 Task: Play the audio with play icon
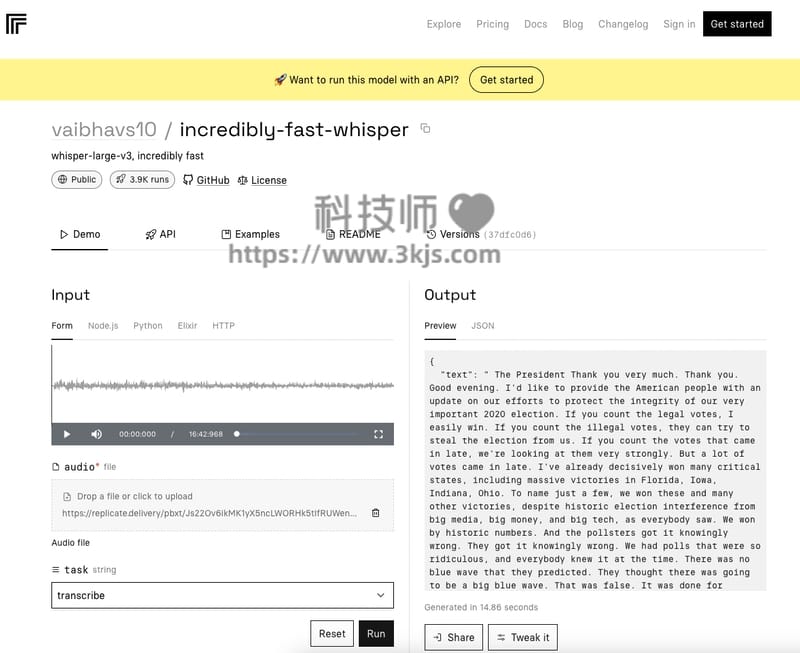[x=67, y=434]
